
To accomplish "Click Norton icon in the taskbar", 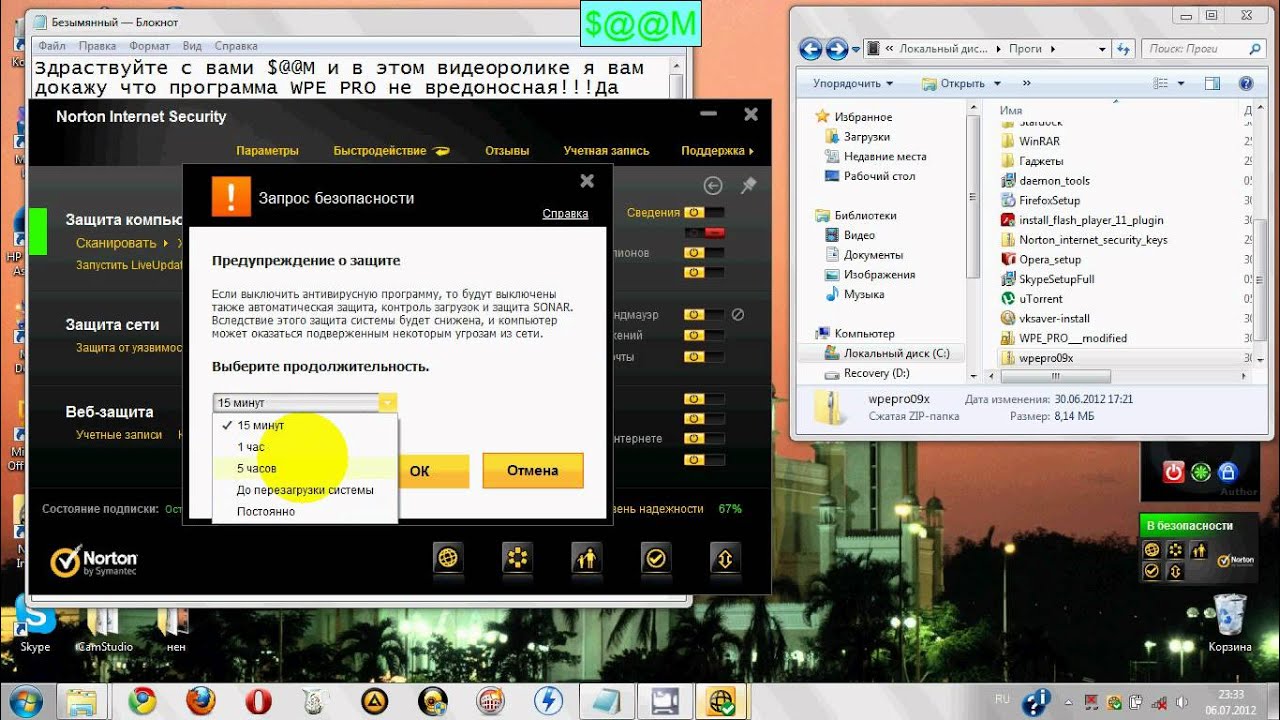I will point(722,700).
